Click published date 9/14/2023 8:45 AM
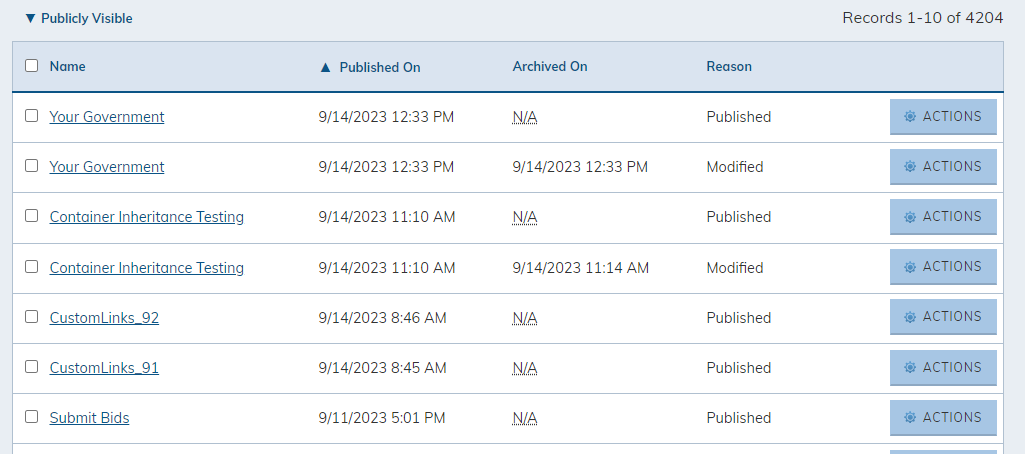 click(382, 368)
